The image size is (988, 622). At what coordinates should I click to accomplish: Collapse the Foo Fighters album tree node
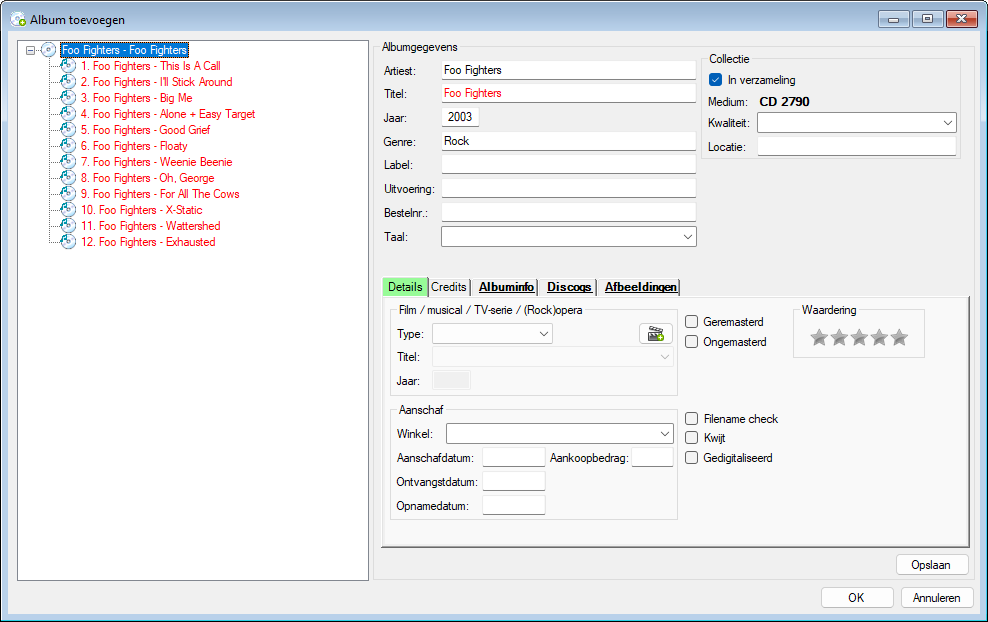coord(30,50)
